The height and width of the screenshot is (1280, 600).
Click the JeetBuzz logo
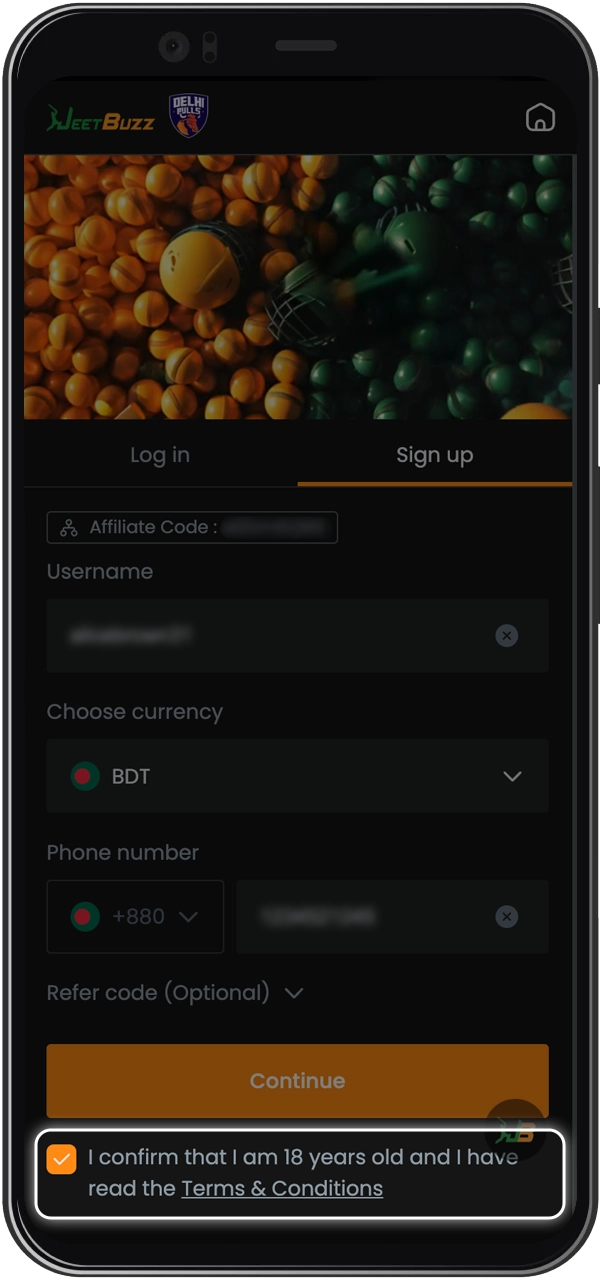tap(101, 119)
